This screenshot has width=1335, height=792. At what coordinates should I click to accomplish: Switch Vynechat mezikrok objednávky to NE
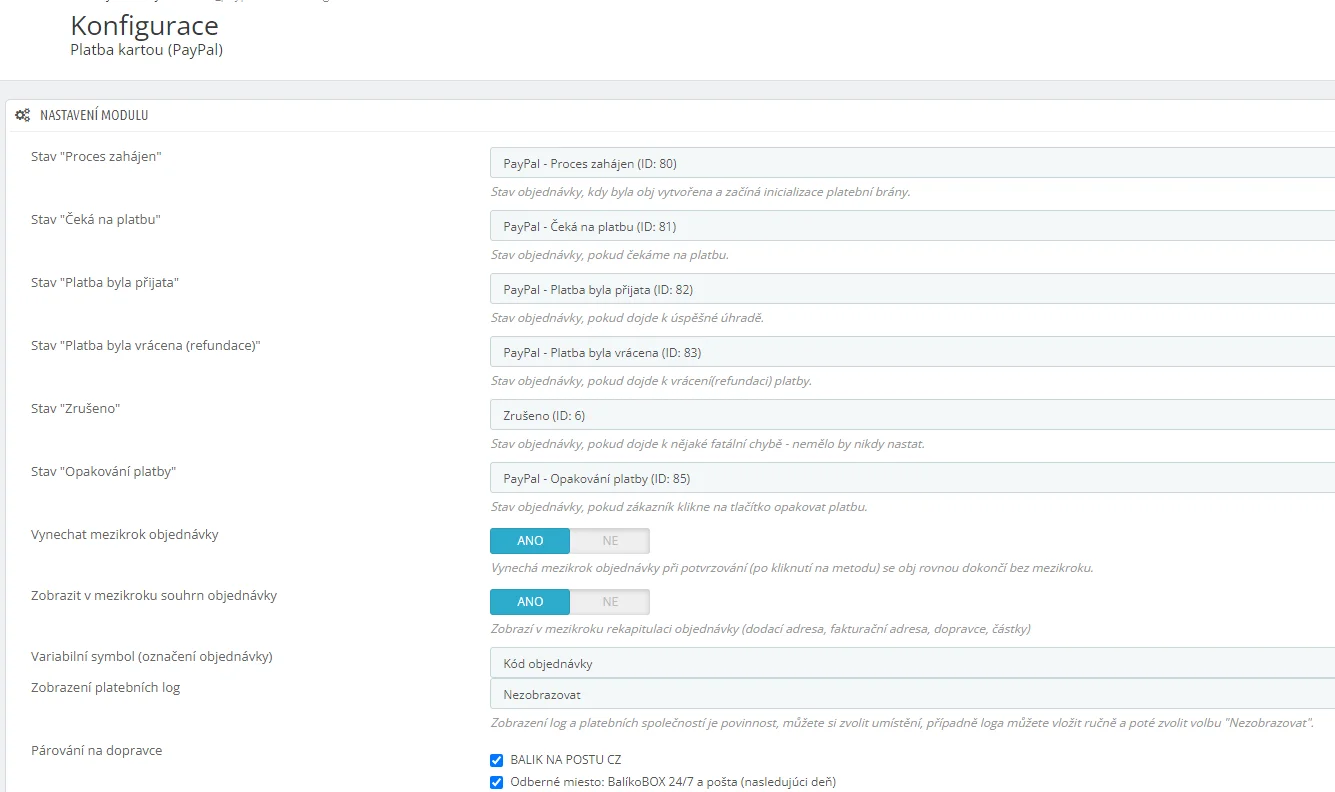click(610, 541)
